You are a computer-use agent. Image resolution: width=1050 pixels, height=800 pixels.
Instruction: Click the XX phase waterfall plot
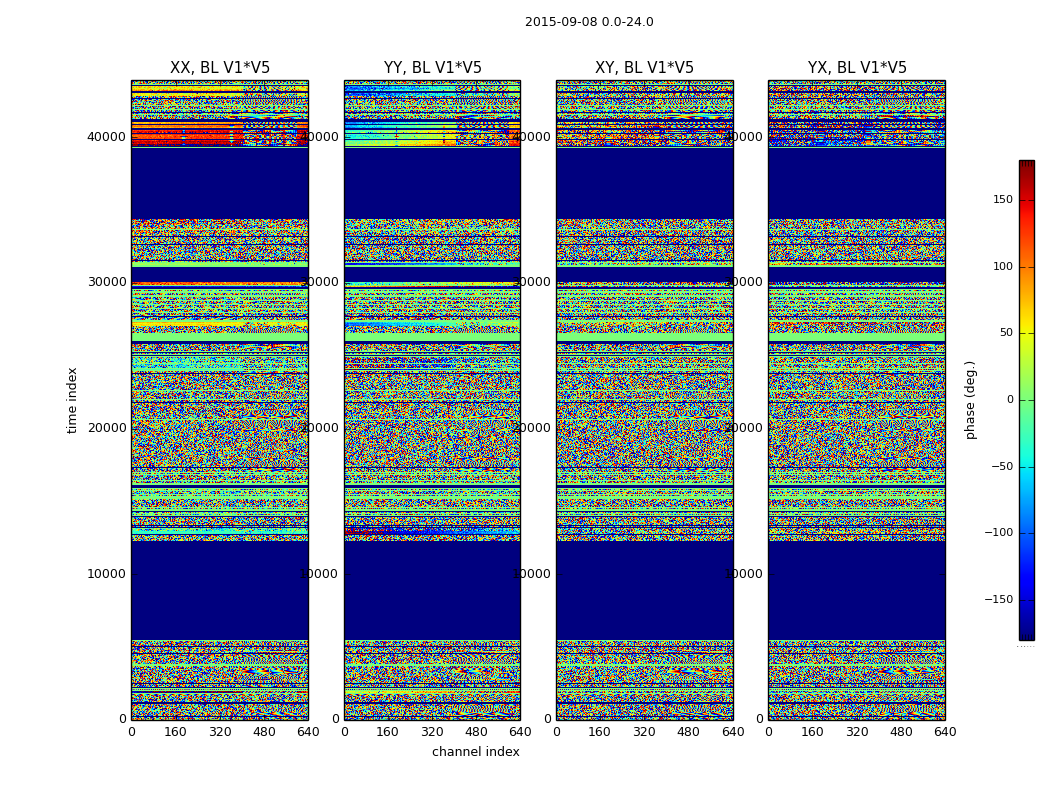[220, 400]
